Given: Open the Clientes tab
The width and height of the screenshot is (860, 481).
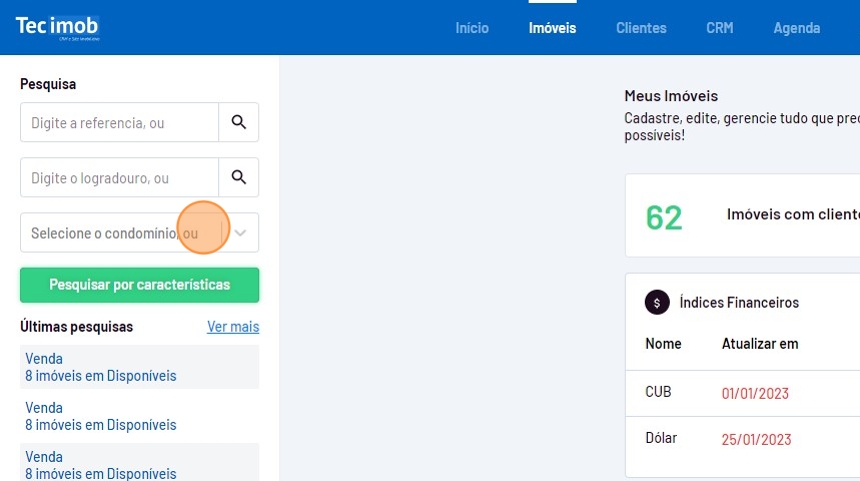Looking at the screenshot, I should pyautogui.click(x=641, y=28).
